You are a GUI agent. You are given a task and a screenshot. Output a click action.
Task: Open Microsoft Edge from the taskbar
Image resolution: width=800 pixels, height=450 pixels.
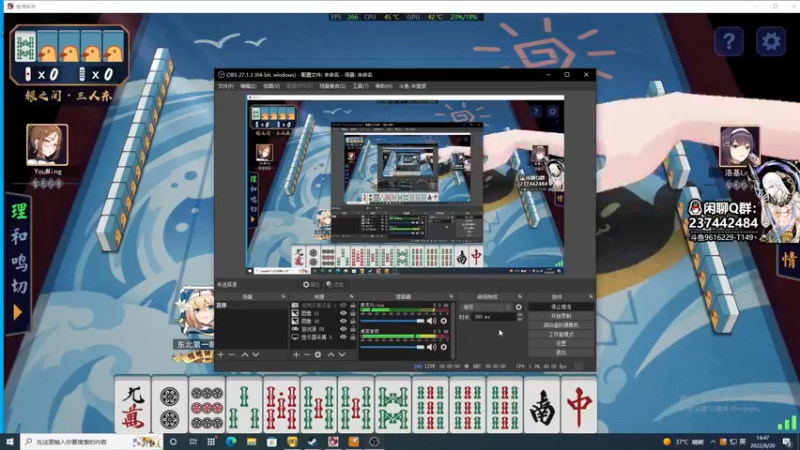pos(231,442)
